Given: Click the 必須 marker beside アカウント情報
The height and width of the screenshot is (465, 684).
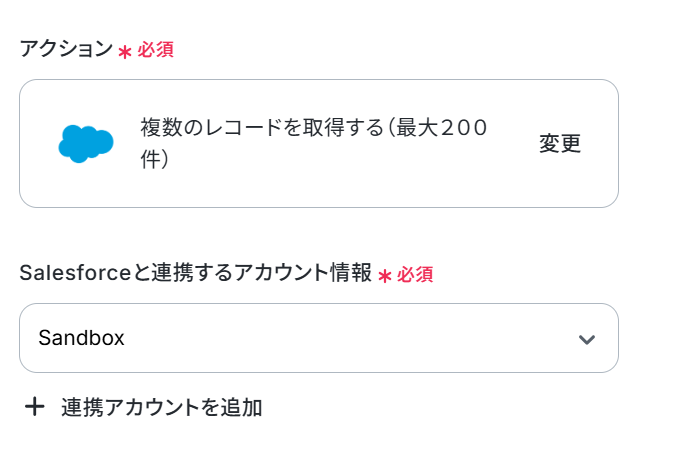Looking at the screenshot, I should pyautogui.click(x=415, y=274).
